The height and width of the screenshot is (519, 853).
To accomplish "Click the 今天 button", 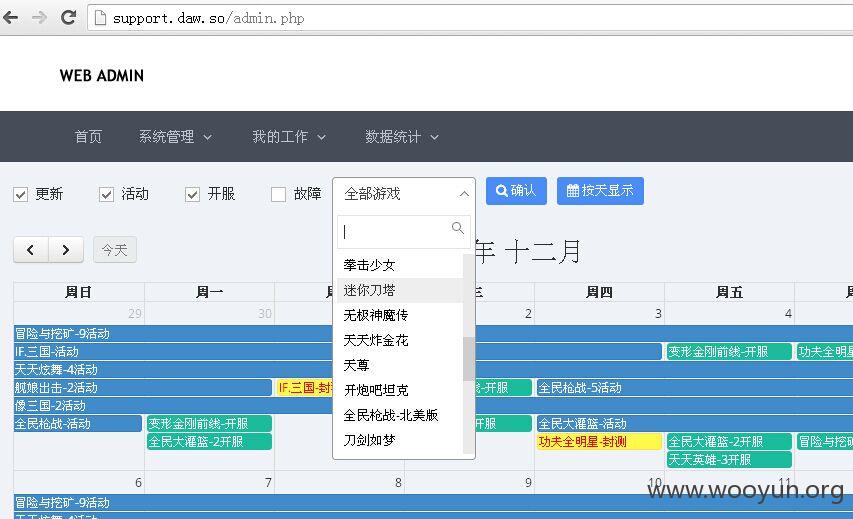I will pyautogui.click(x=115, y=250).
